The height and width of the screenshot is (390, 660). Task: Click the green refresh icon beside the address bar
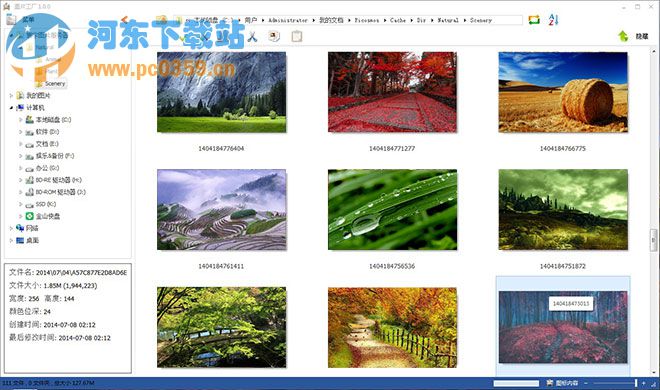coord(534,19)
